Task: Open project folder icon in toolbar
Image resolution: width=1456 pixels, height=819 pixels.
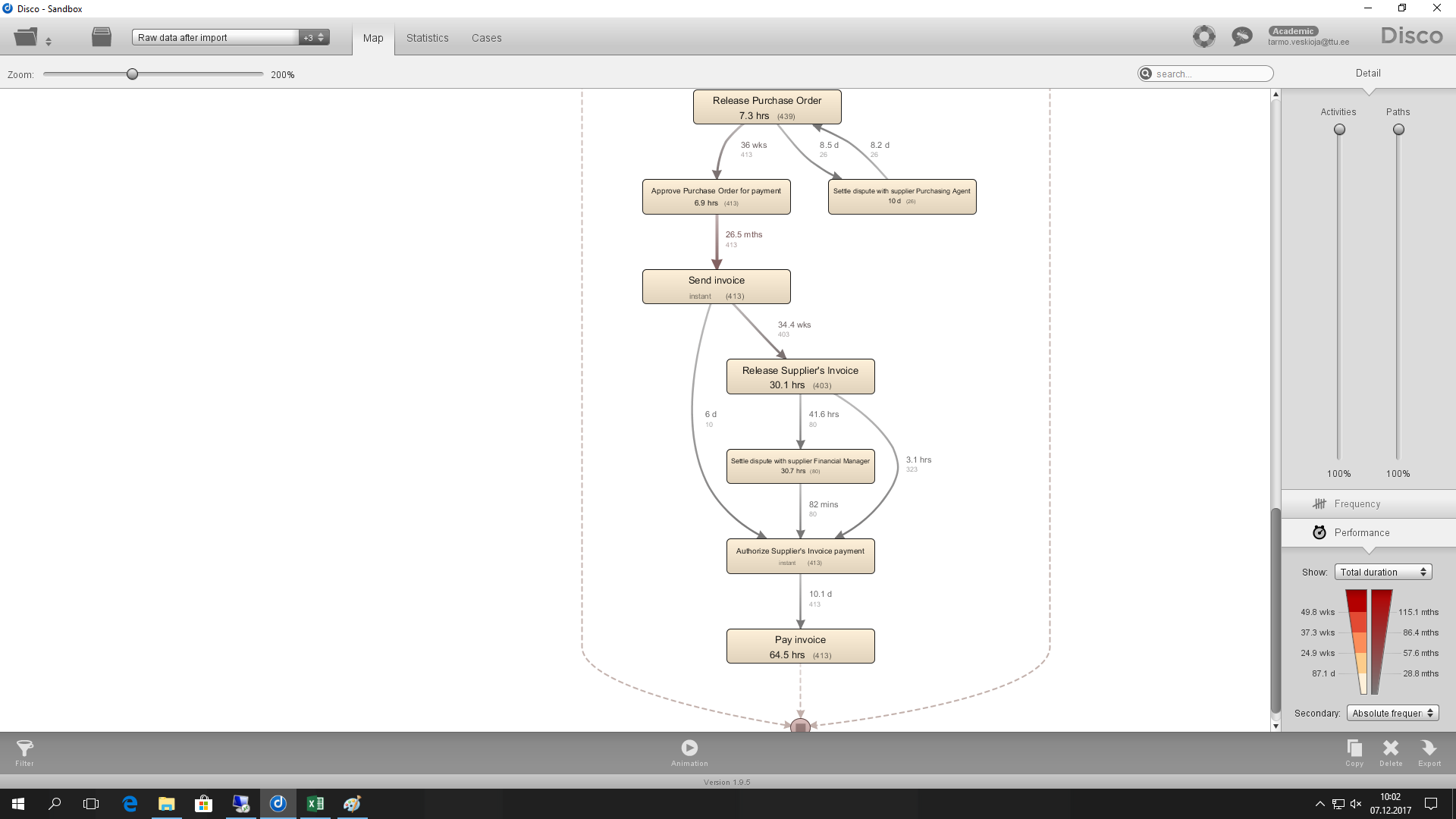Action: click(26, 36)
